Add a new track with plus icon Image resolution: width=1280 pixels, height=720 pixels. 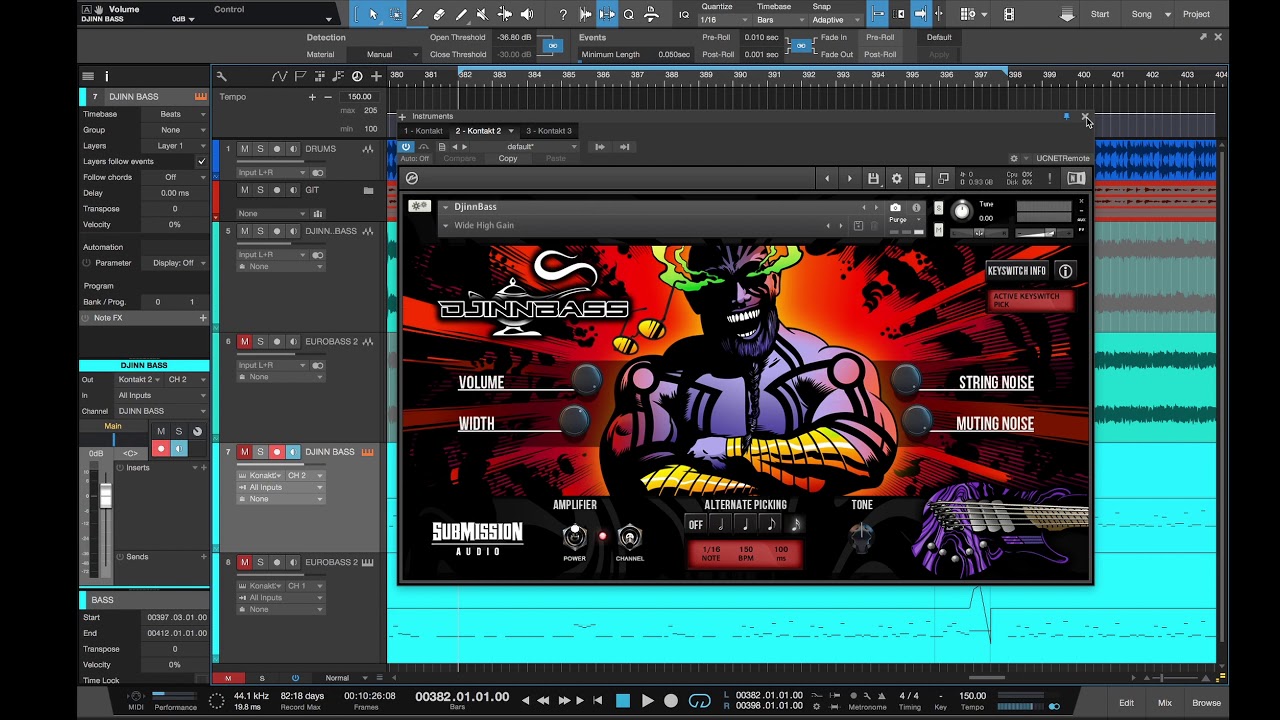(376, 76)
